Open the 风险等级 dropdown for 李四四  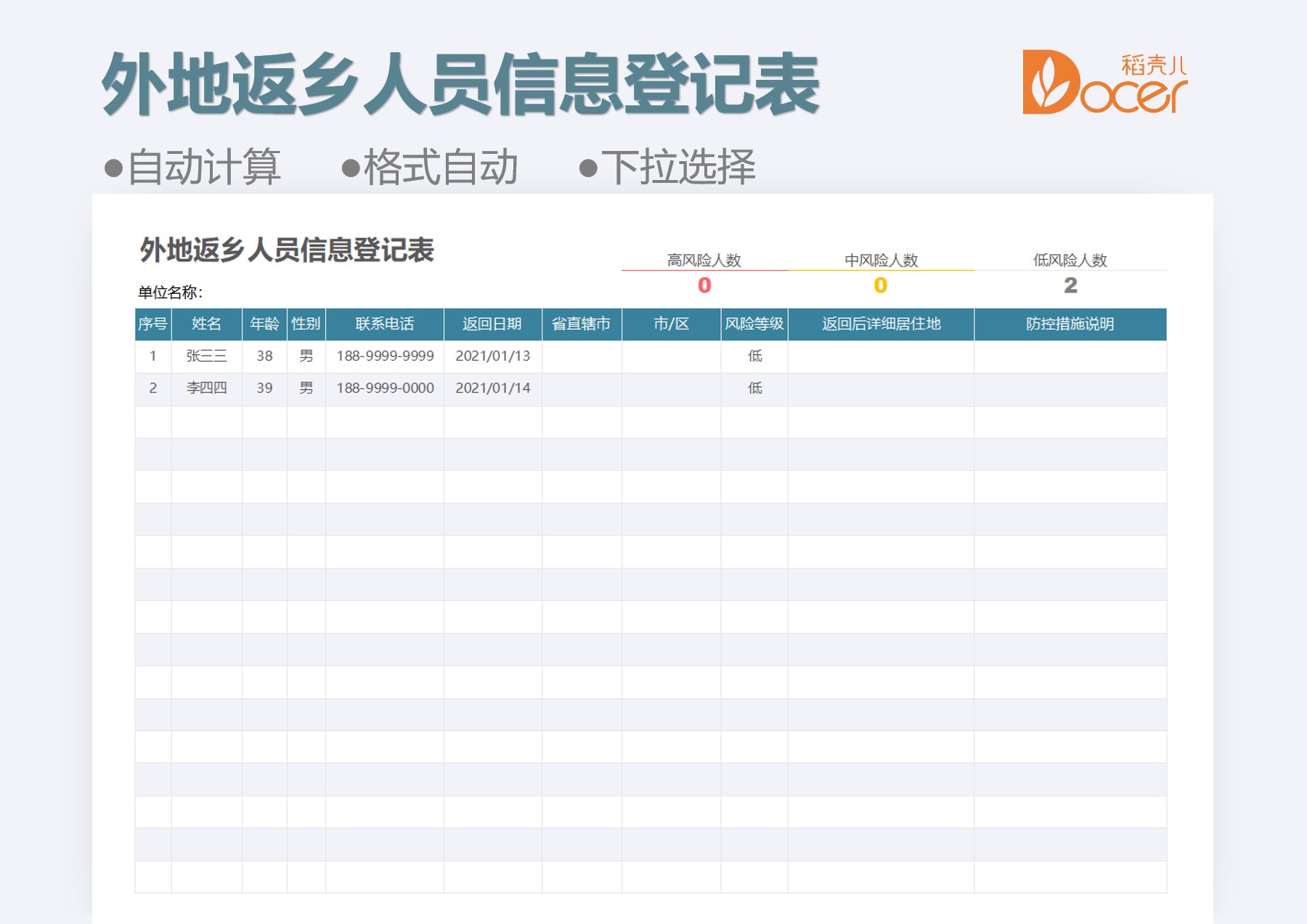coord(754,388)
